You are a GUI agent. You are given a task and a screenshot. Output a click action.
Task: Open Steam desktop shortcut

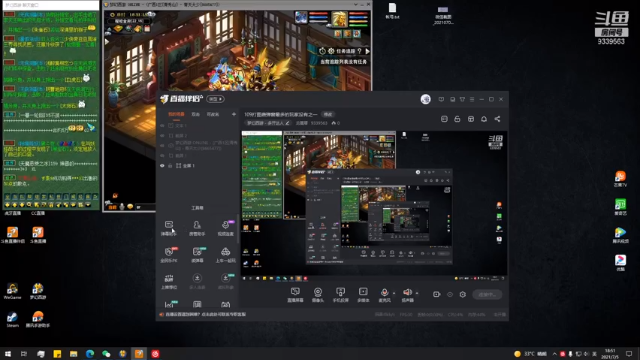[x=12, y=319]
